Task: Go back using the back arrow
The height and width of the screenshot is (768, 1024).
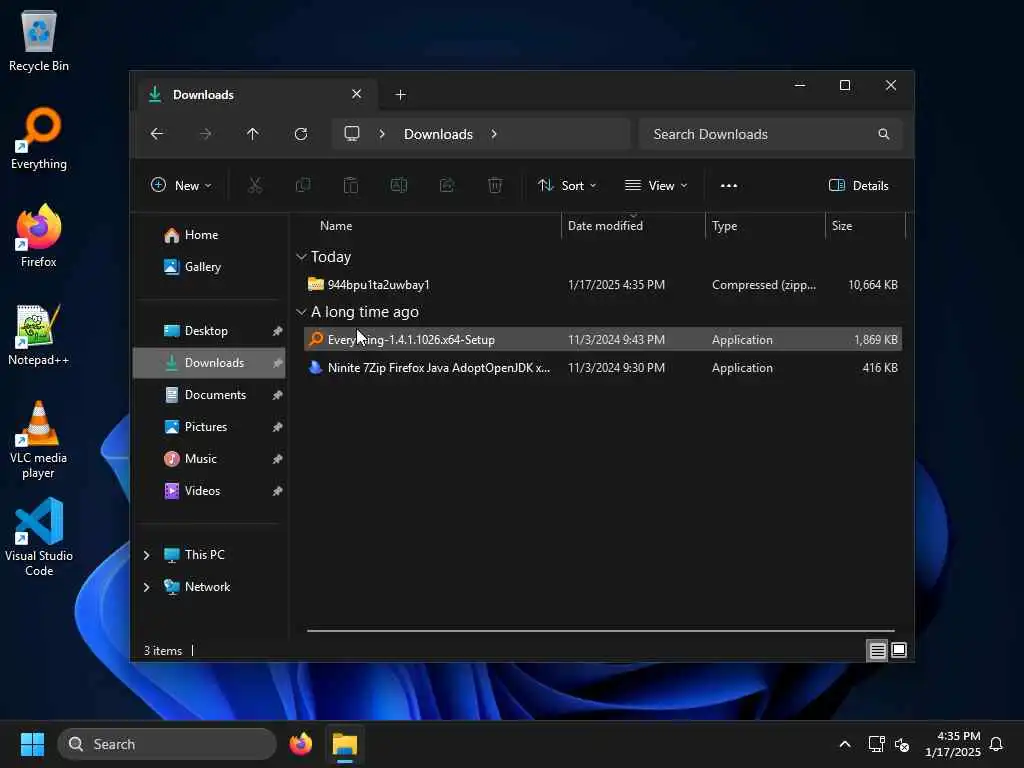Action: pyautogui.click(x=157, y=134)
